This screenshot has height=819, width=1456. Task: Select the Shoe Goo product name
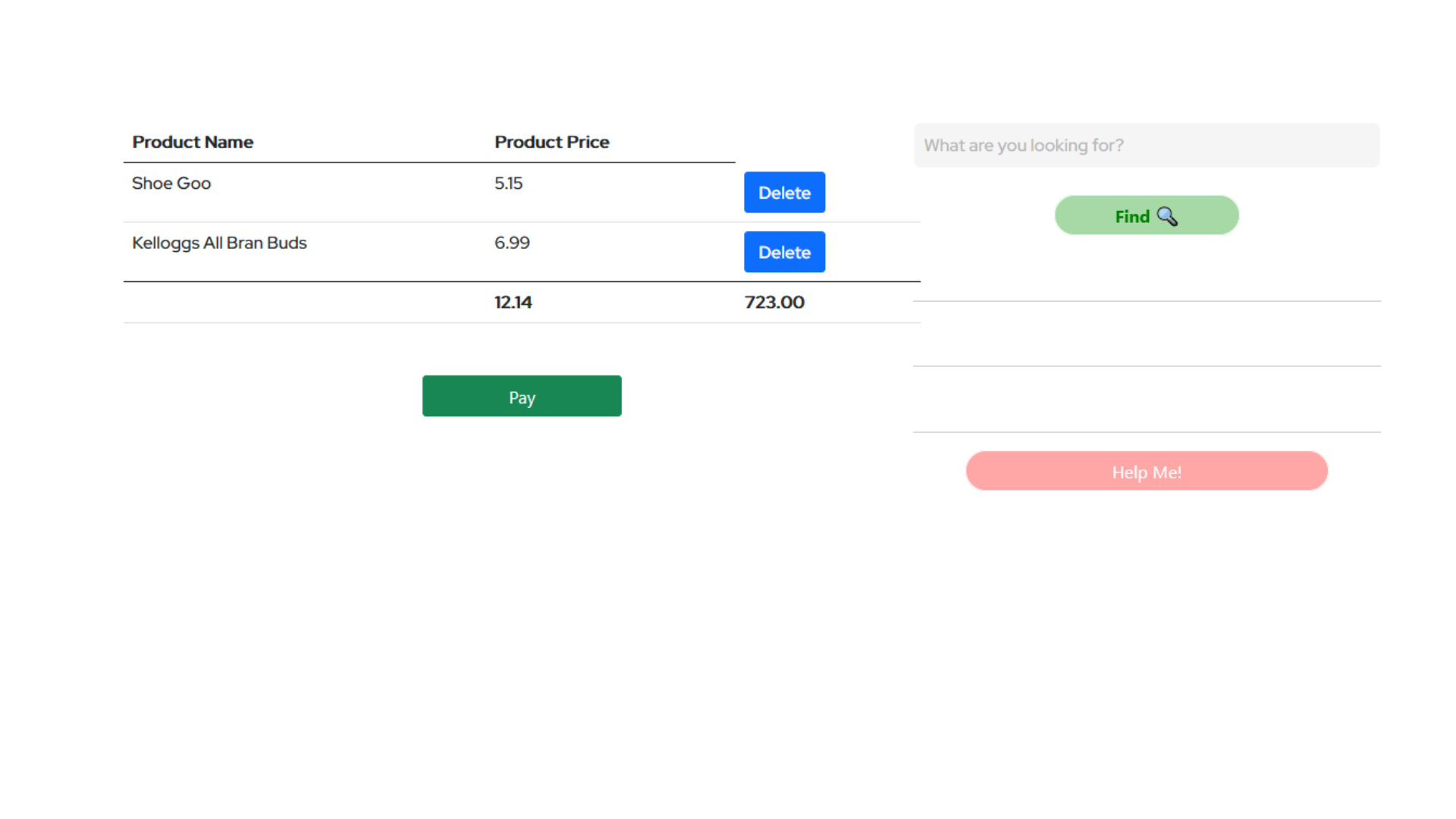(x=171, y=184)
